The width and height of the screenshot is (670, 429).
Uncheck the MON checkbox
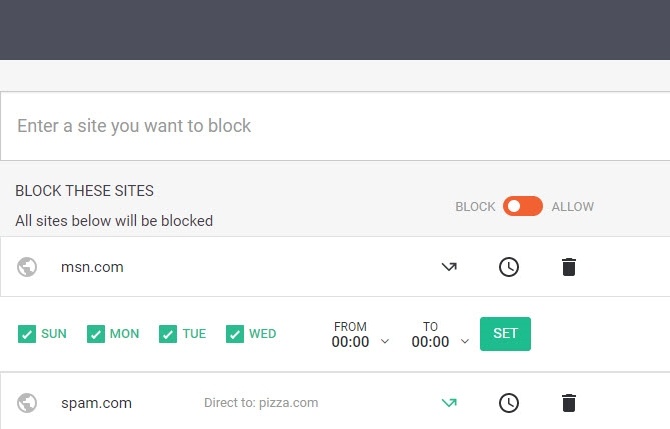[96, 334]
